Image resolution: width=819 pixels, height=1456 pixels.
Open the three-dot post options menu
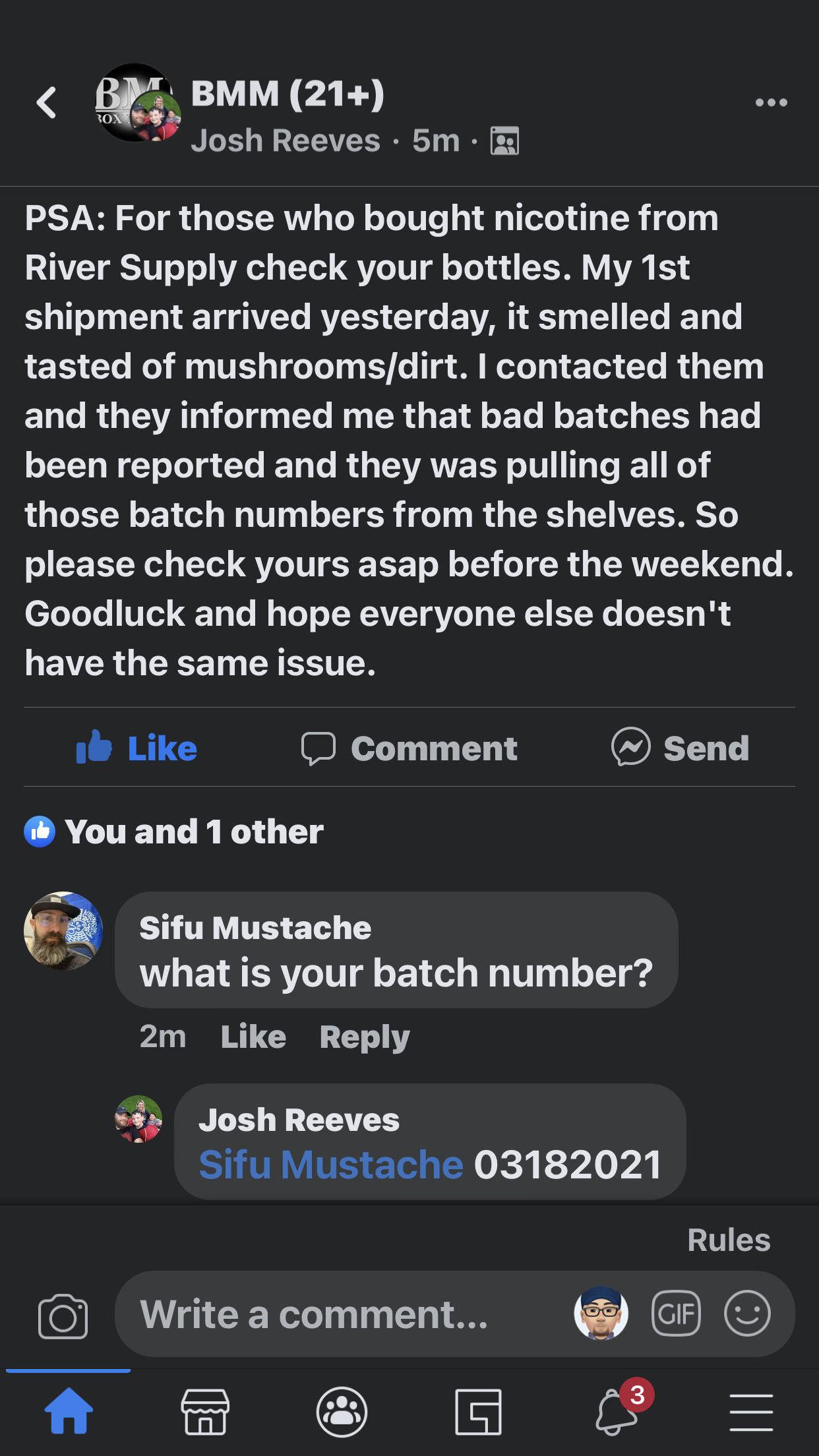click(x=771, y=103)
